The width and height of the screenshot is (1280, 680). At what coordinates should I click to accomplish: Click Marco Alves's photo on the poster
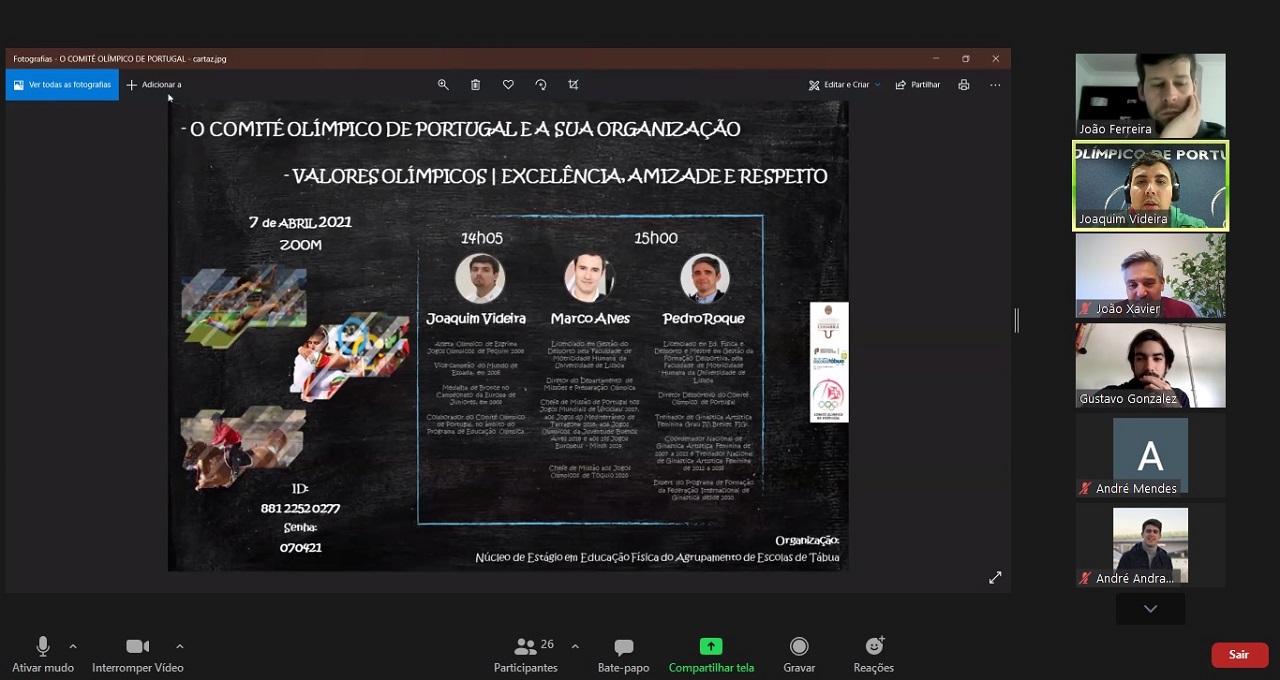(589, 278)
